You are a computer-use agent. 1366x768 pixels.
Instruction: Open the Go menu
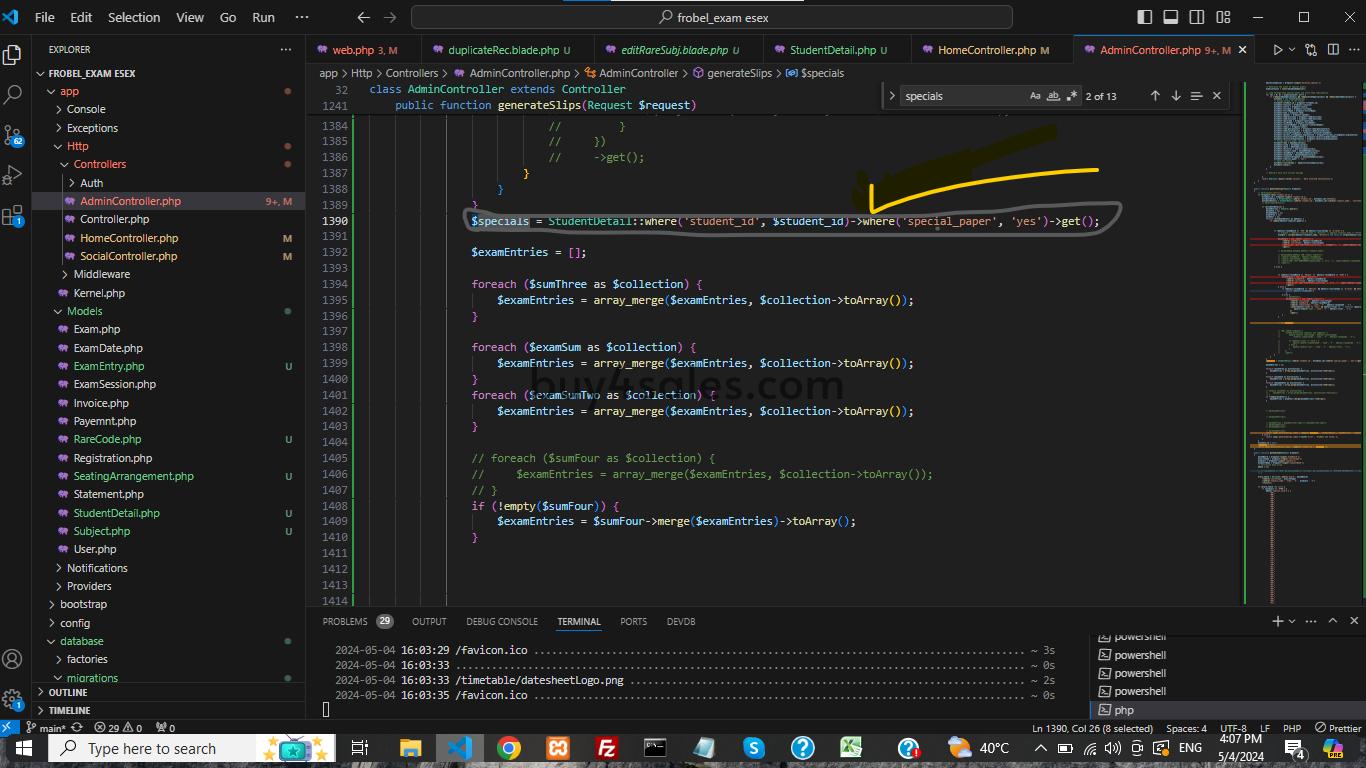click(228, 17)
